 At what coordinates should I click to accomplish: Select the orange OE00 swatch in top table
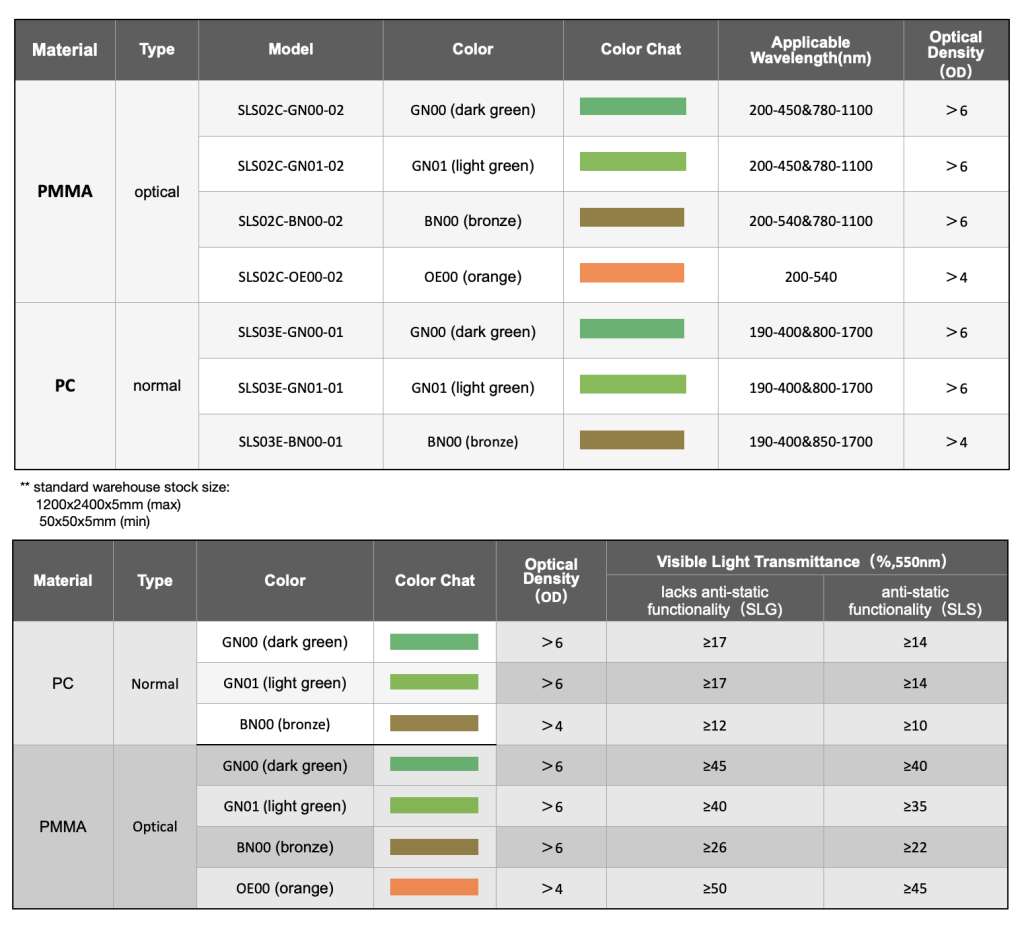[632, 272]
